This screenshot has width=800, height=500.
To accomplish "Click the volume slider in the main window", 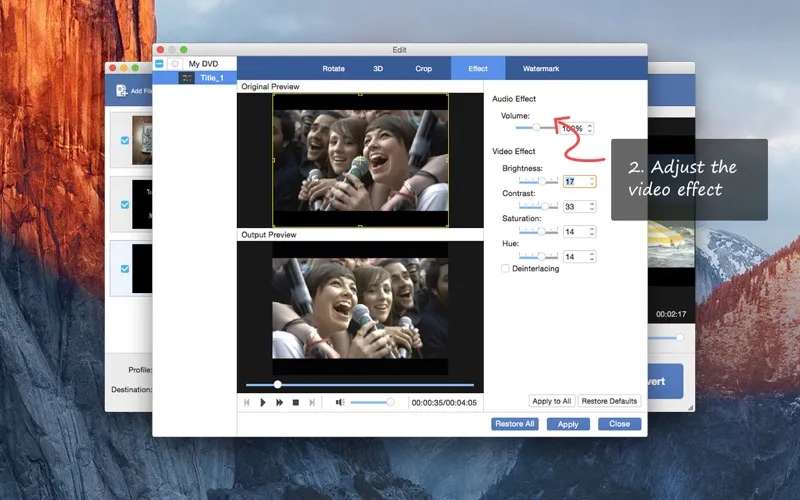I will 665,338.
